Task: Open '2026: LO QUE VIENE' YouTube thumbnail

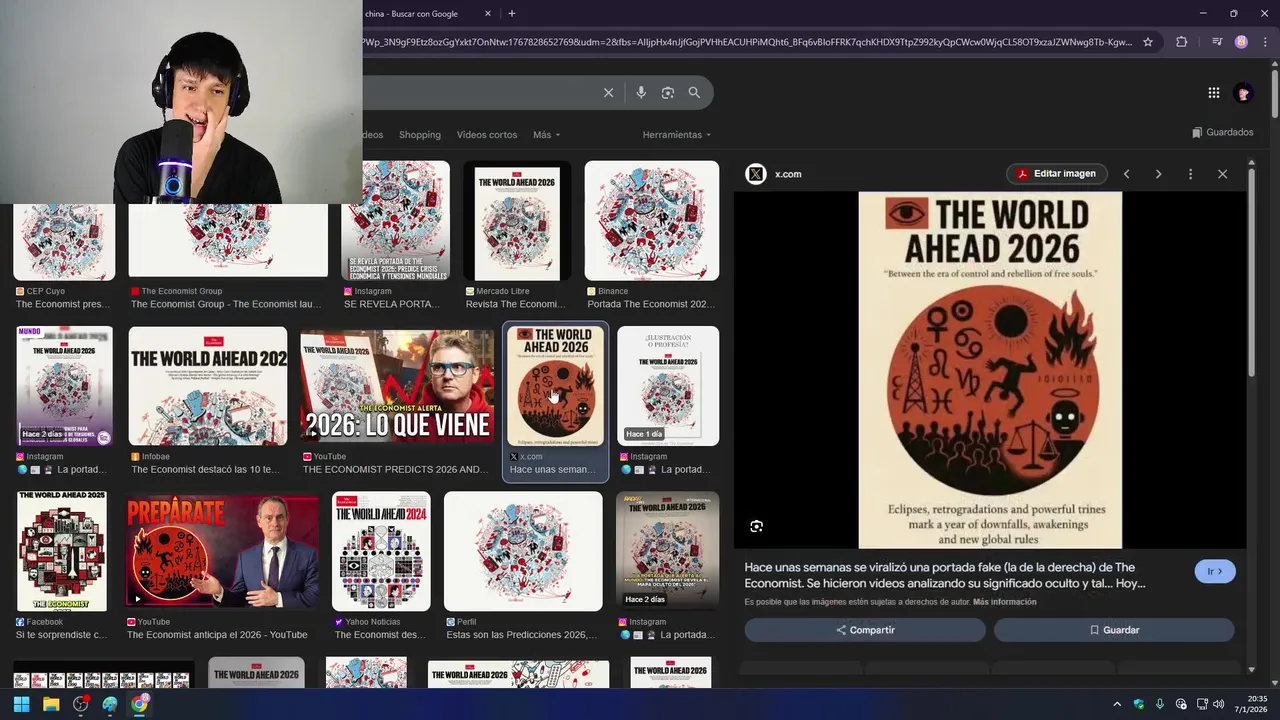Action: pyautogui.click(x=397, y=386)
